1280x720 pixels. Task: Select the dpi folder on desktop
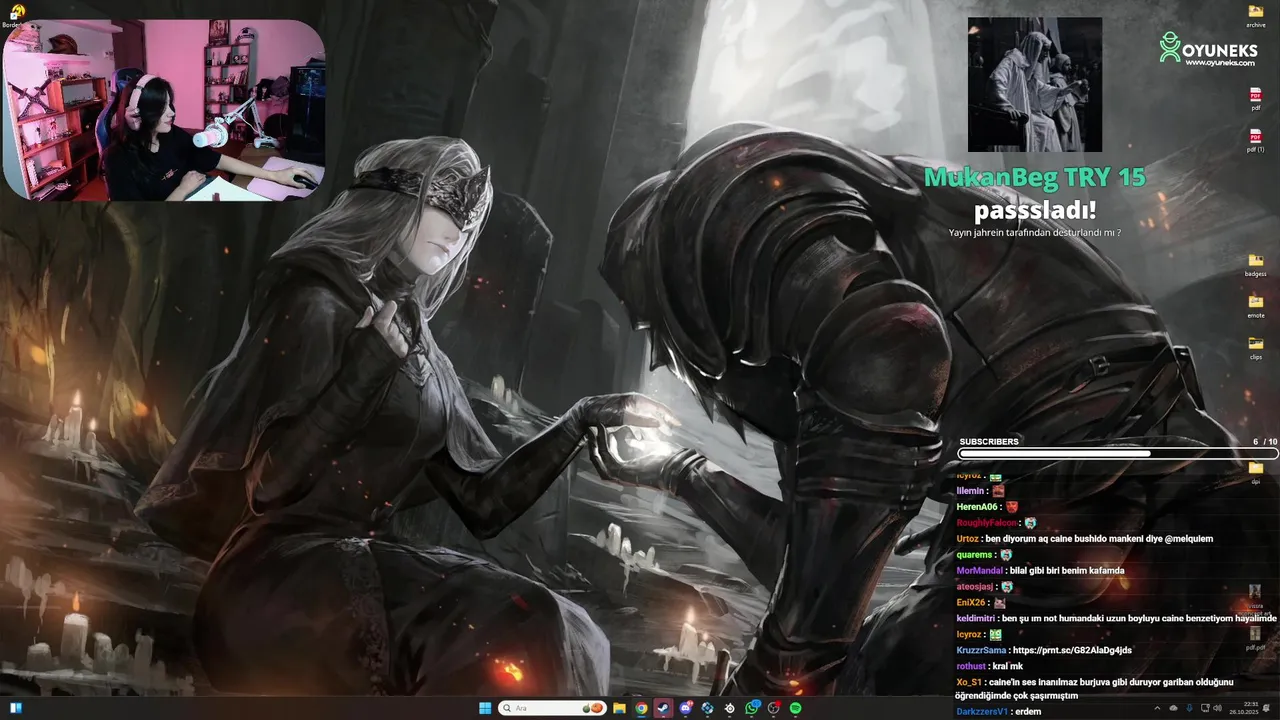(x=1256, y=472)
